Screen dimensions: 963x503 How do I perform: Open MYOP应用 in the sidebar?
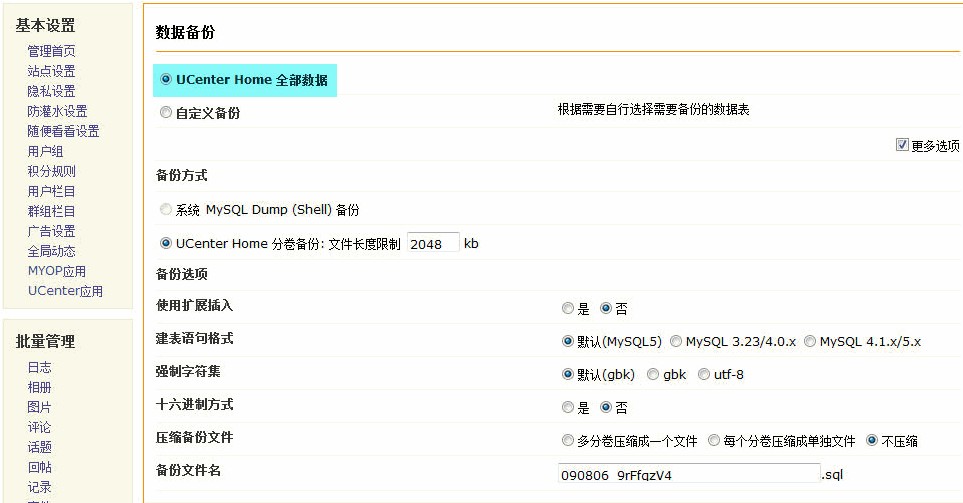coord(57,271)
